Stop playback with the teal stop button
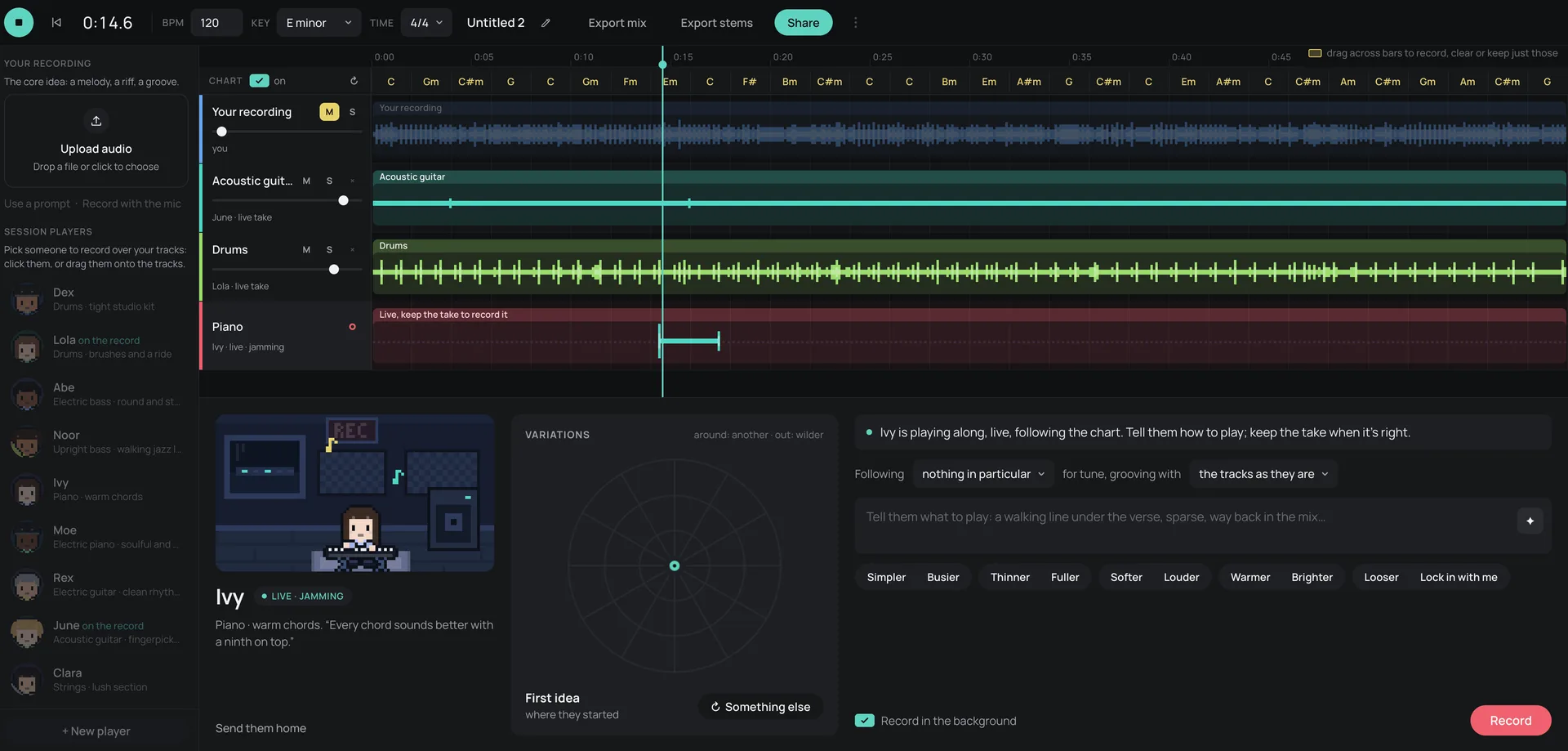 [19, 22]
